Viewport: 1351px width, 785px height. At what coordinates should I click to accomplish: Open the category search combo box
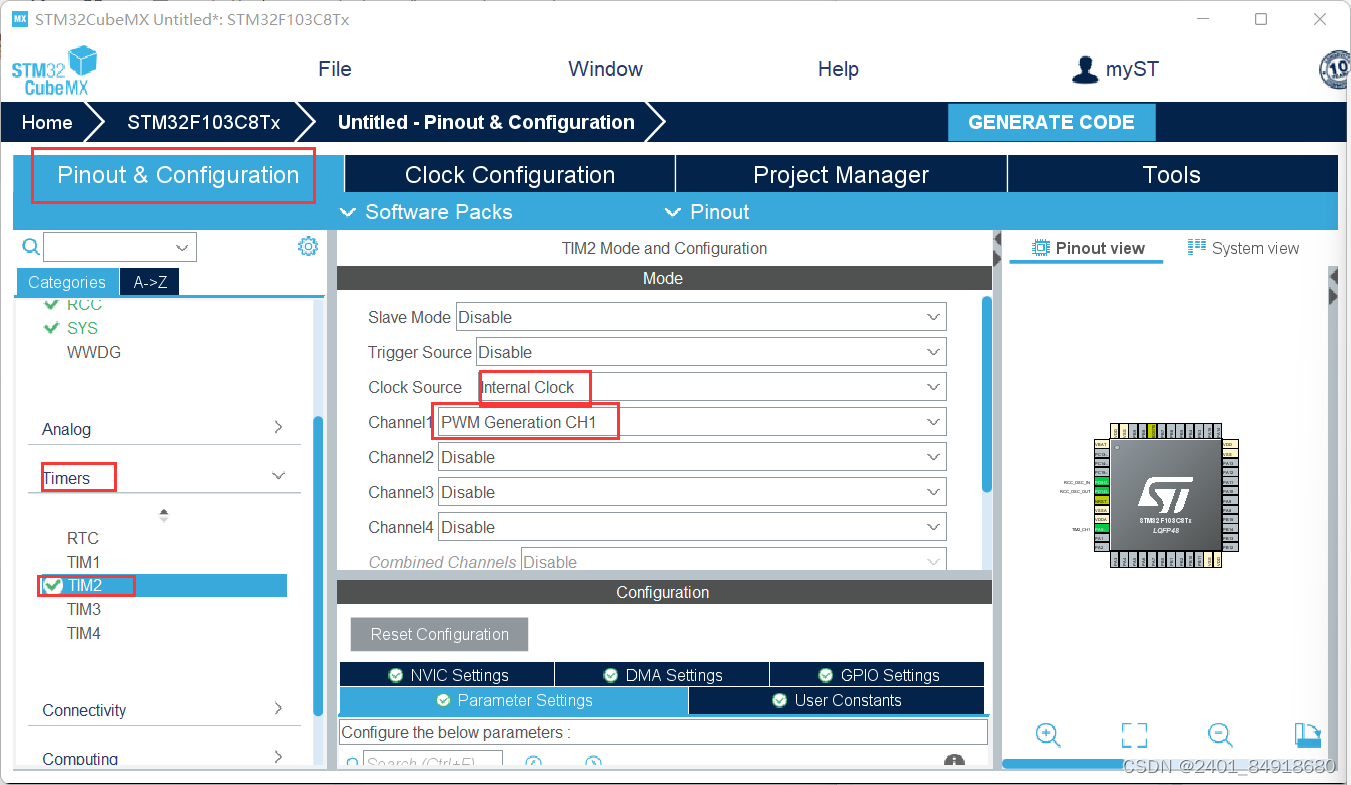click(120, 247)
